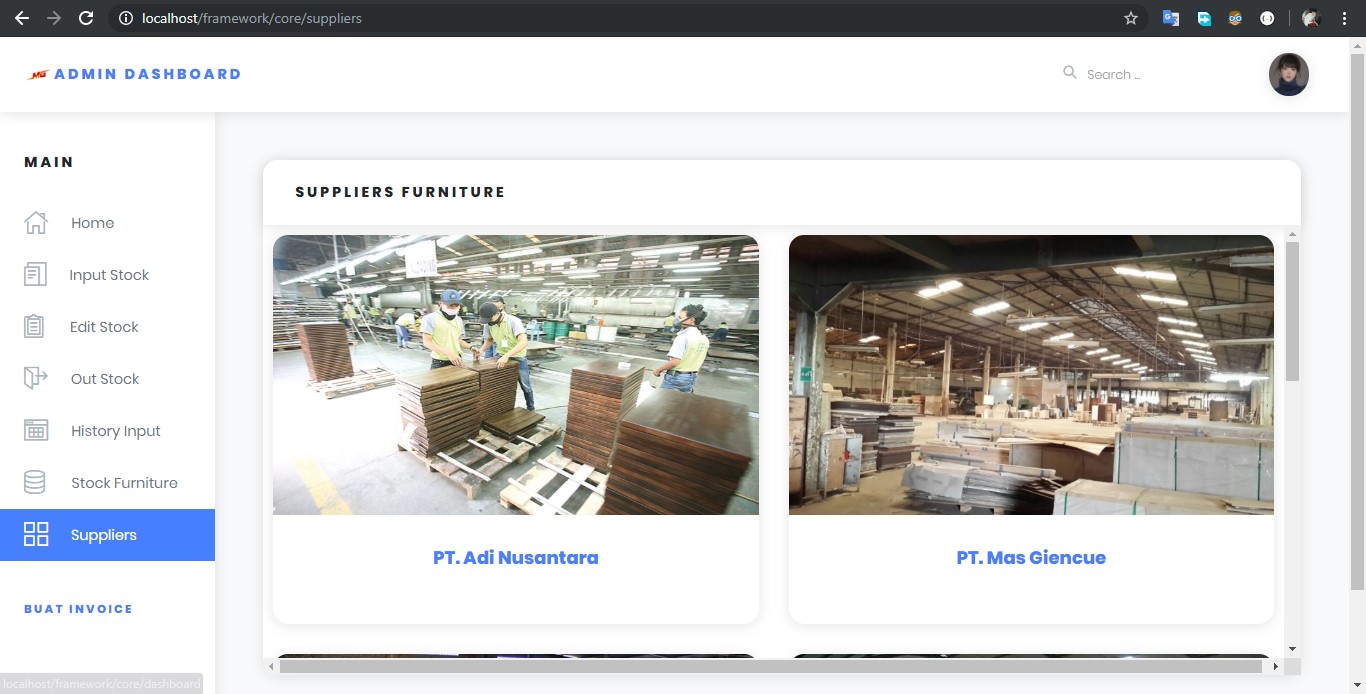The height and width of the screenshot is (694, 1366).
Task: Reload the page with refresh icon
Action: point(86,18)
